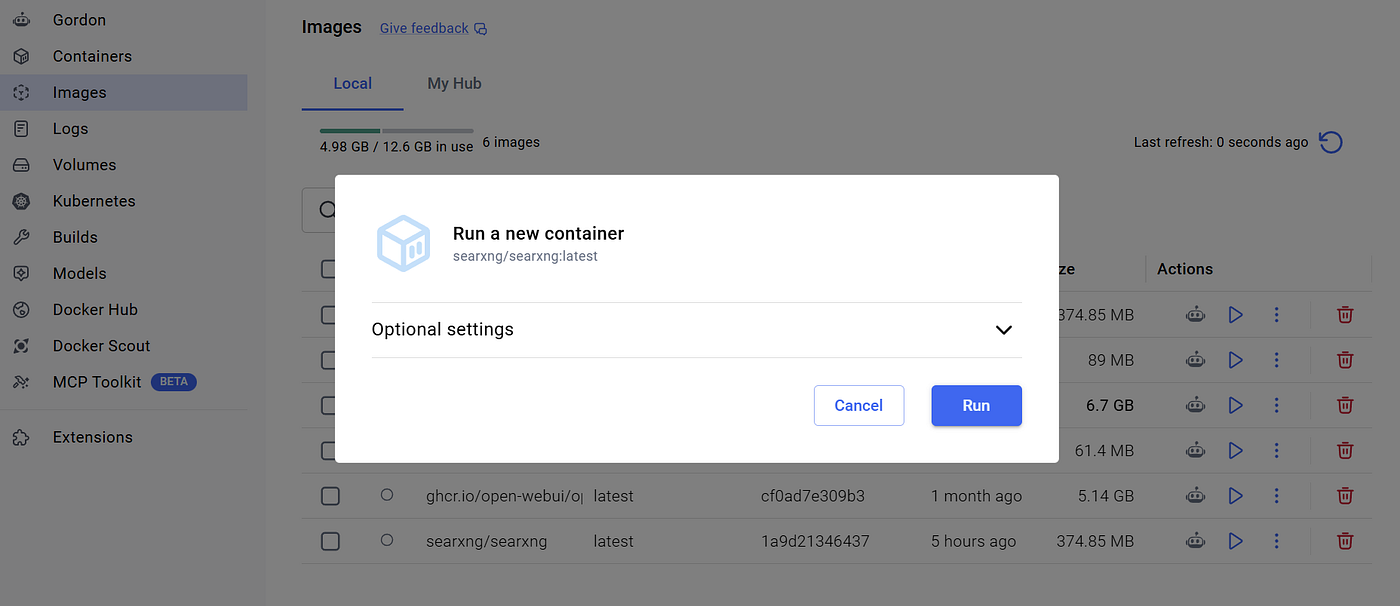Click image ID 1a9d21346437
Viewport: 1400px width, 606px height.
click(x=815, y=541)
